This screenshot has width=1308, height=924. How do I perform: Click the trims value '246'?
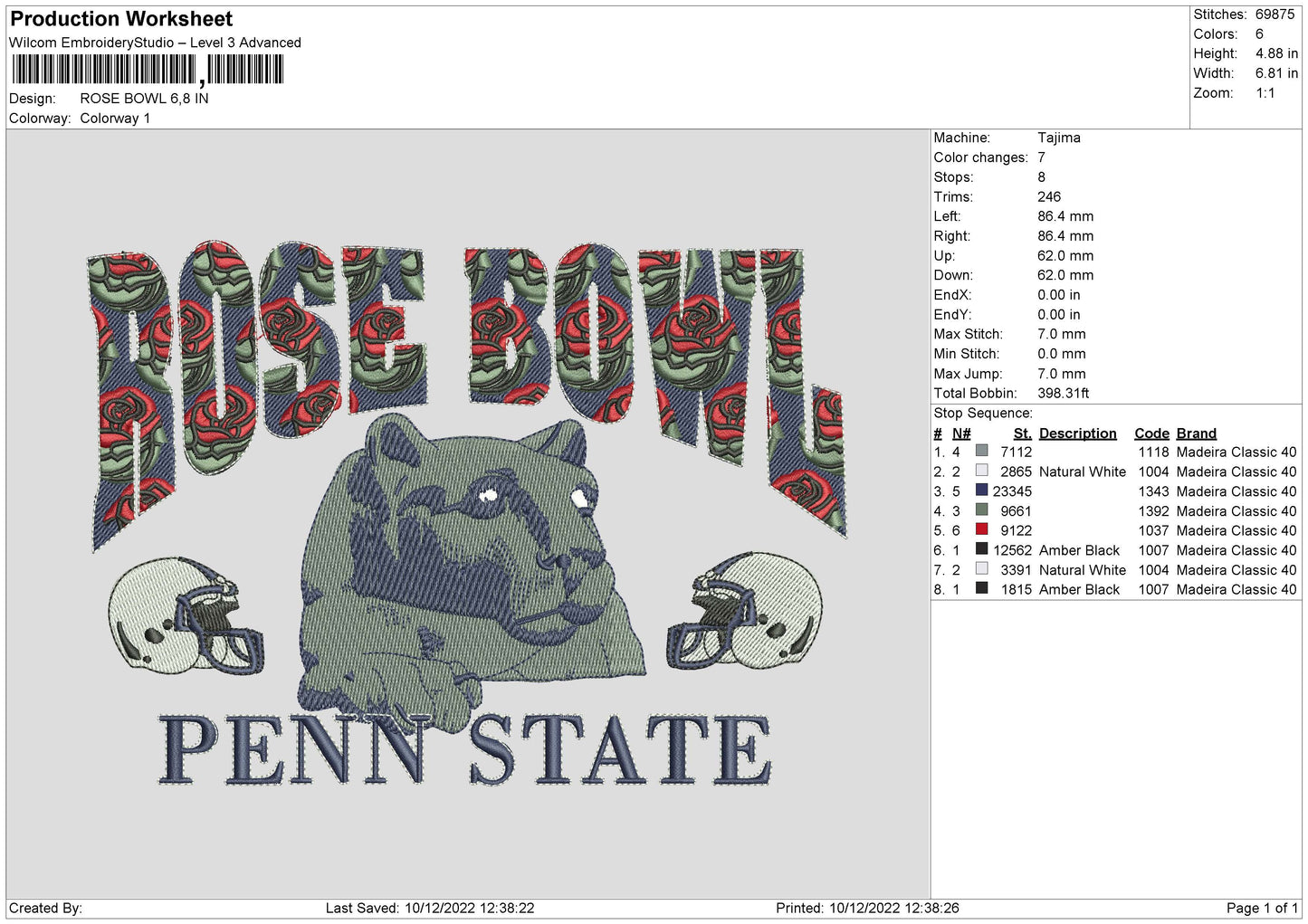(x=1049, y=196)
